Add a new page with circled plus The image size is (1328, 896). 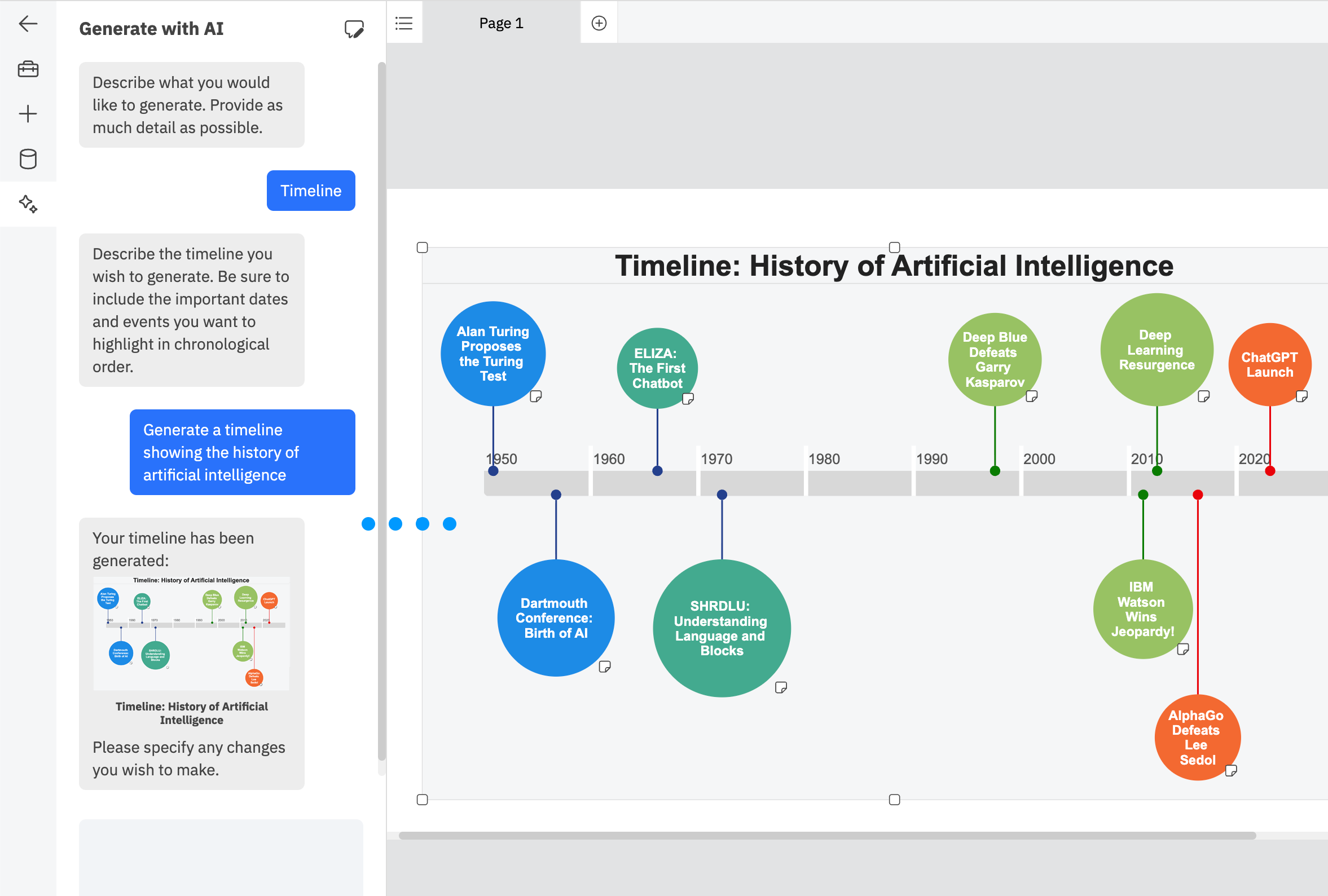pos(599,23)
